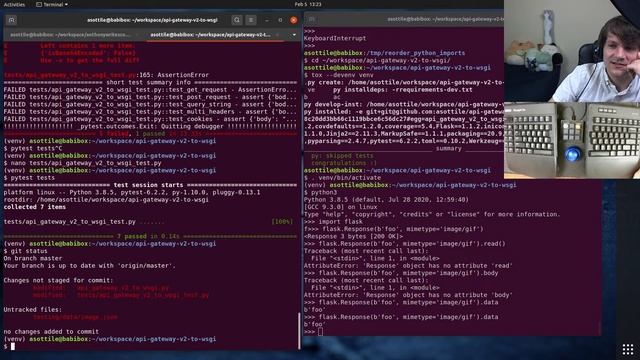
Task: Show applications grid icon
Action: [628, 349]
